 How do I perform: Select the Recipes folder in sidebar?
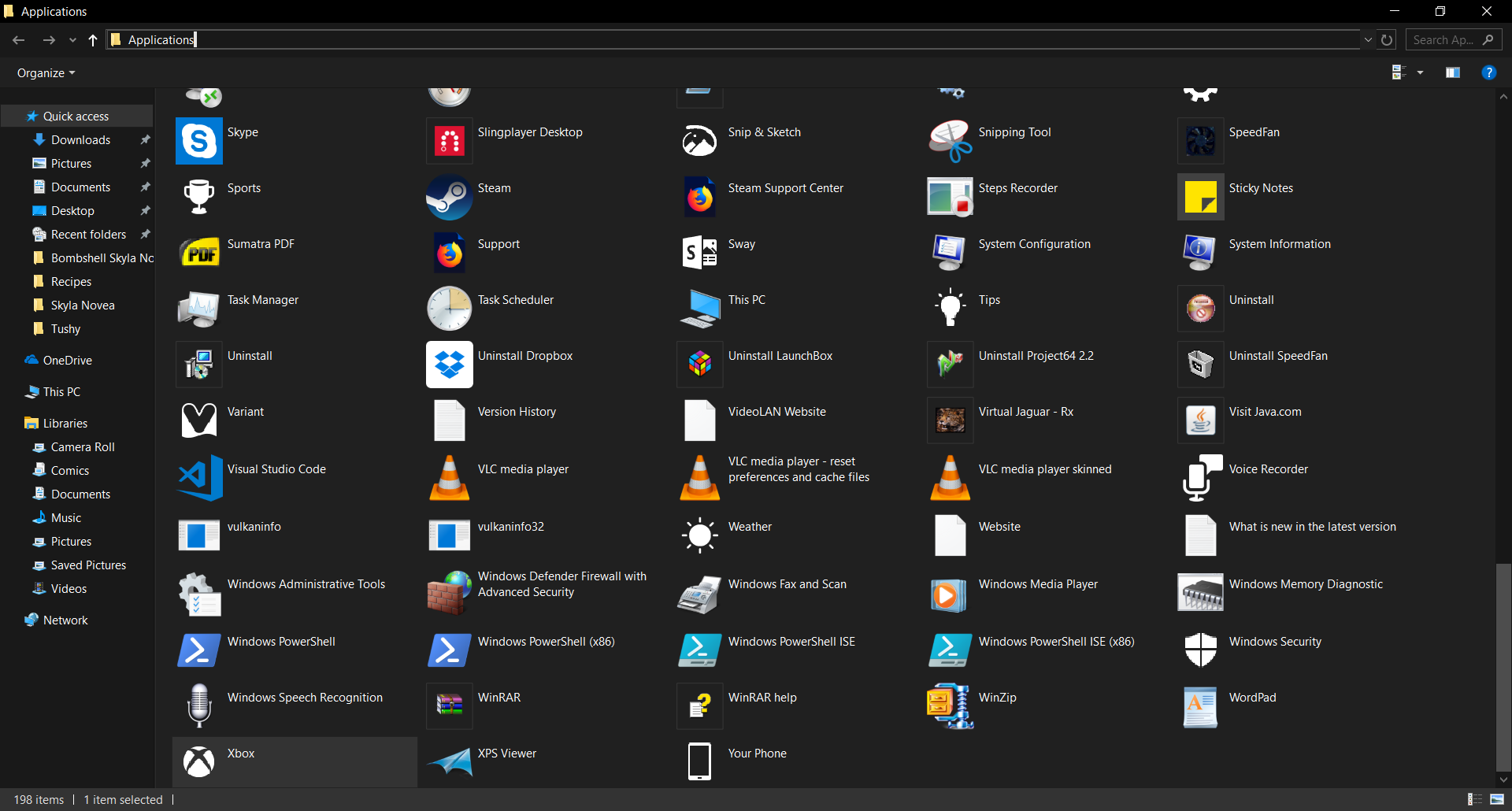coord(71,281)
